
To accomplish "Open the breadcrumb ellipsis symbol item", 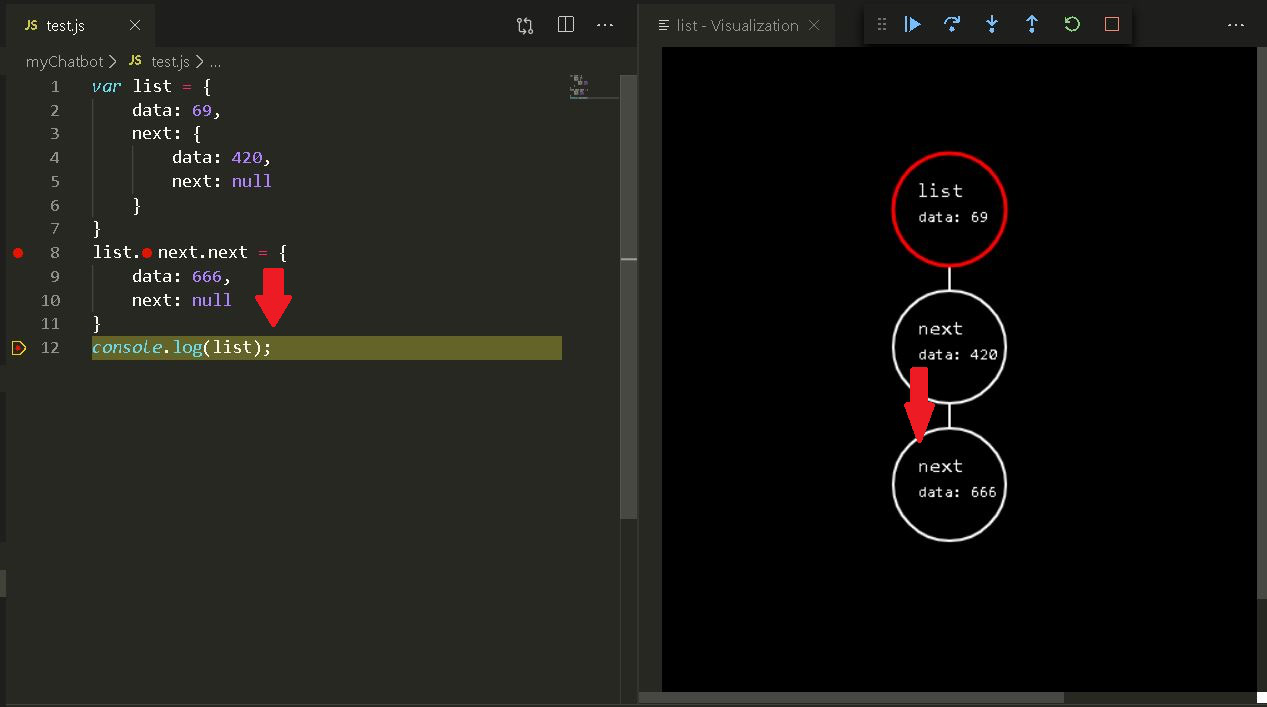I will point(215,61).
